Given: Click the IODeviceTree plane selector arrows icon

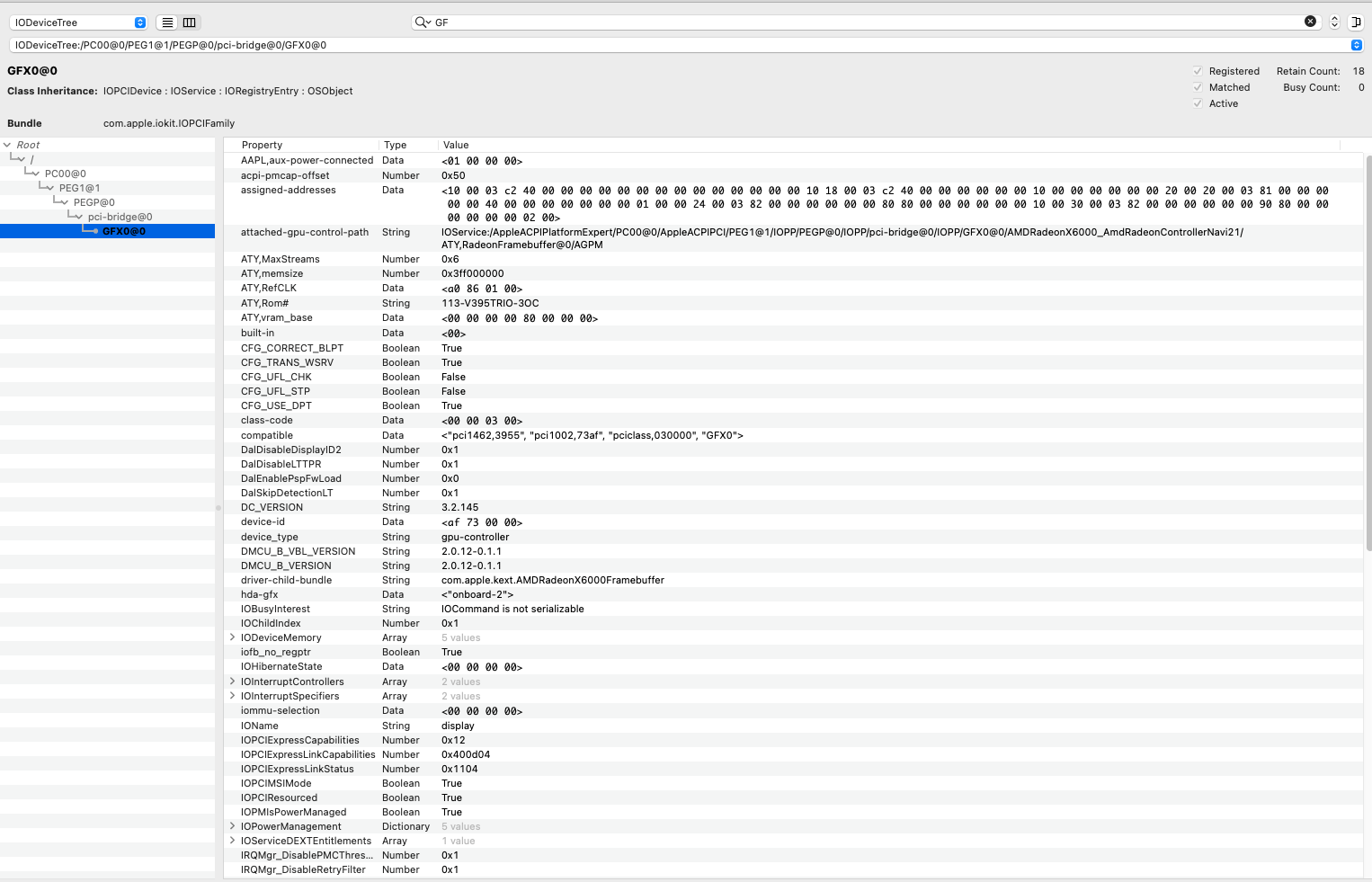Looking at the screenshot, I should 140,21.
